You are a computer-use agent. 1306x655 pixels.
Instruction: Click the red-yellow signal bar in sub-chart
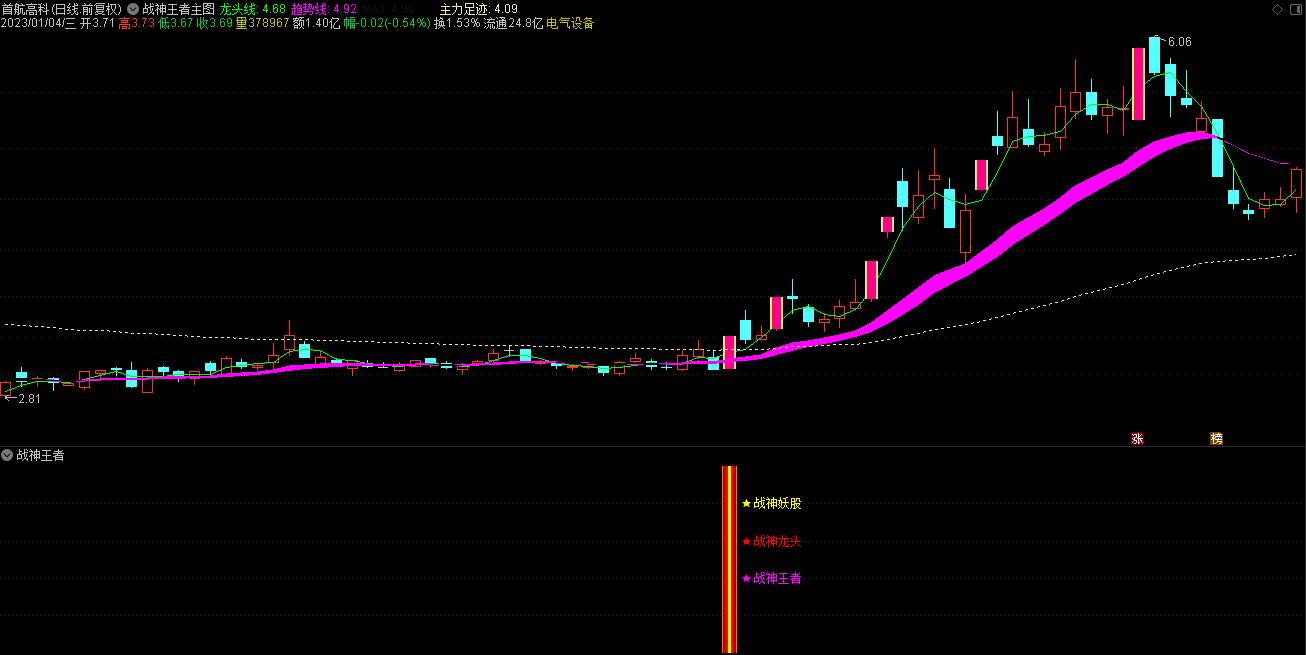pos(730,560)
